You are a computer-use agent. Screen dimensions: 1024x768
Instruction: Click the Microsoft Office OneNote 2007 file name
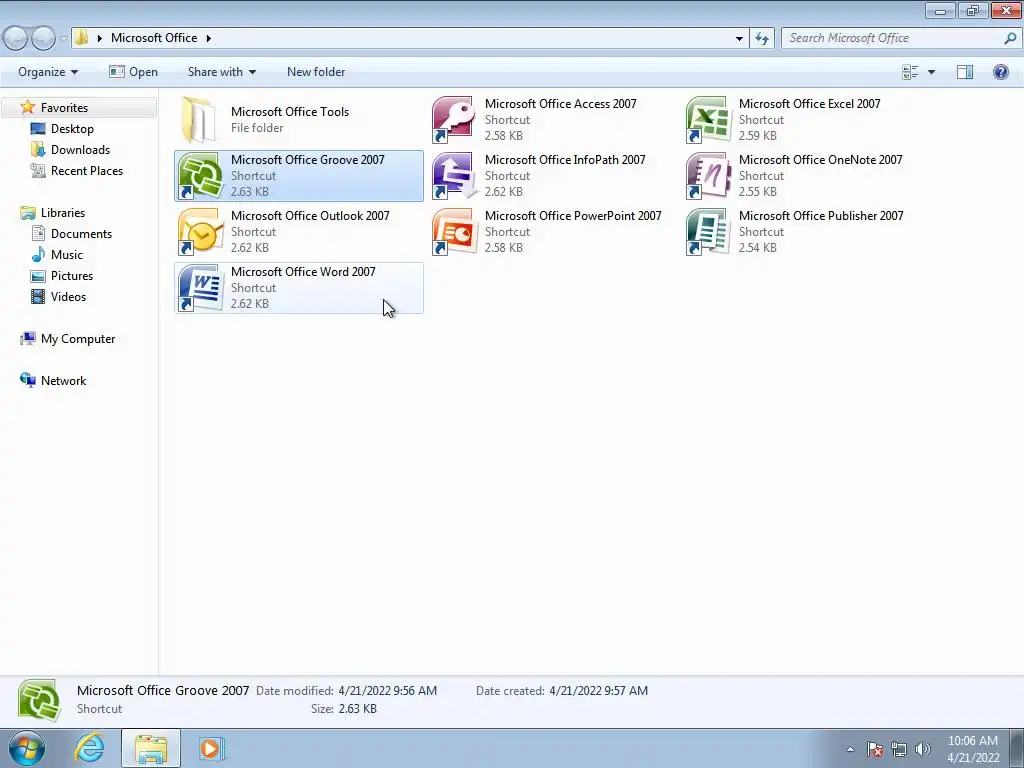click(x=820, y=160)
